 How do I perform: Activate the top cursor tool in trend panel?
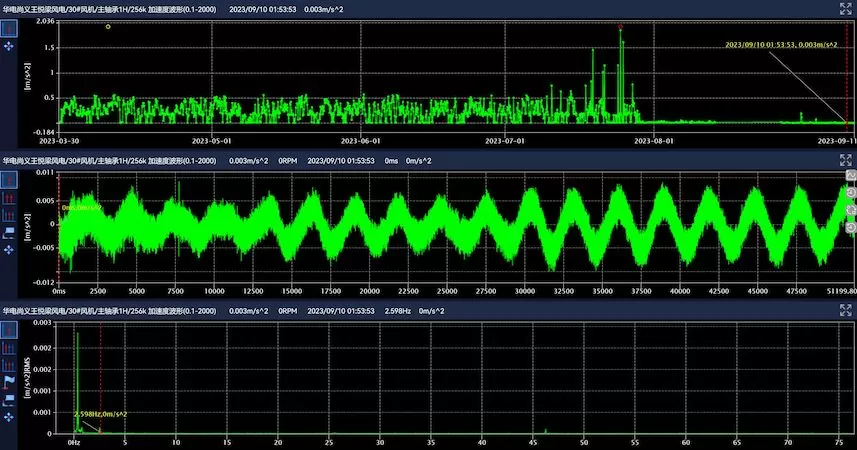tap(9, 28)
